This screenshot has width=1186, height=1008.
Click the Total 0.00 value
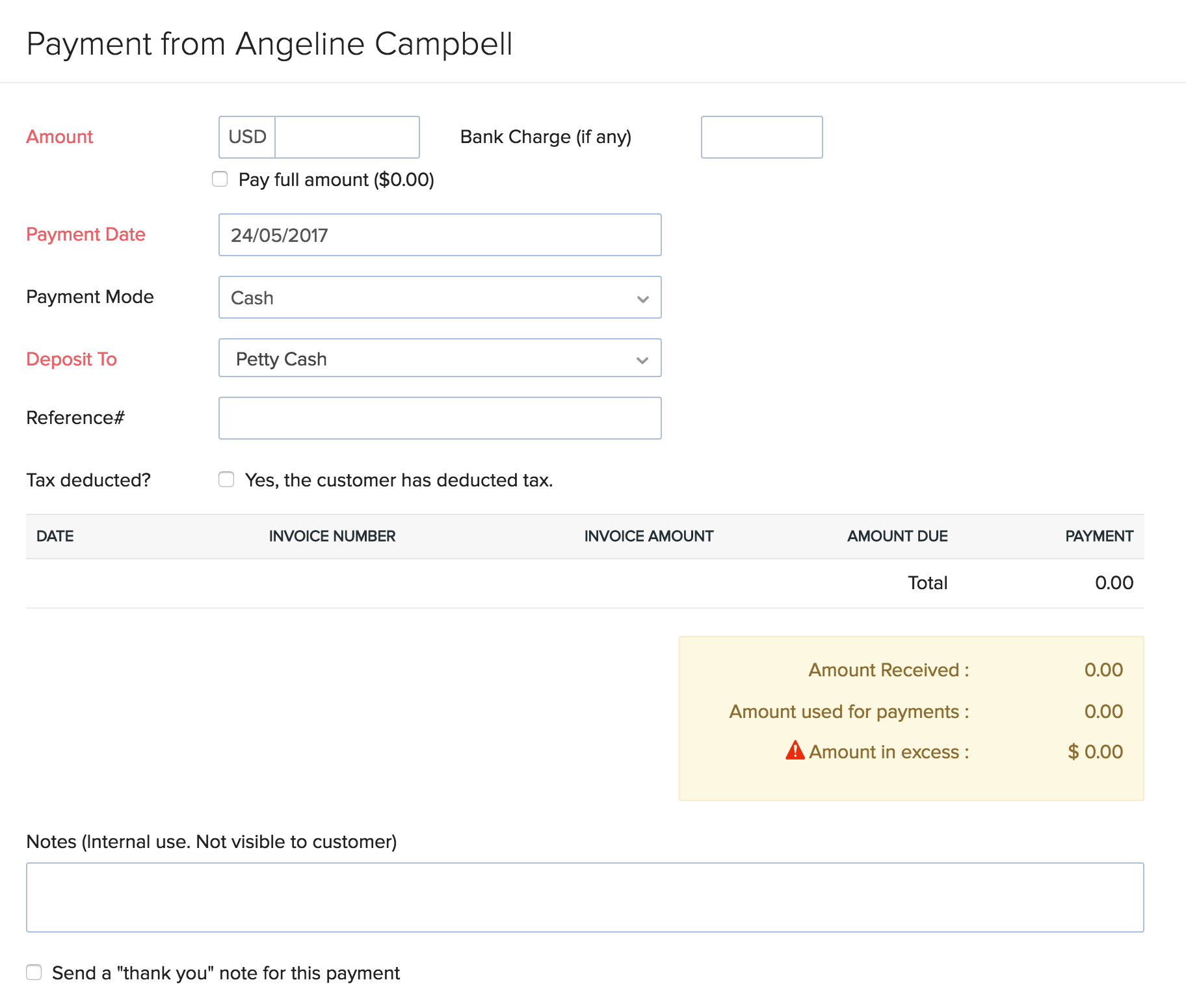pos(1113,583)
